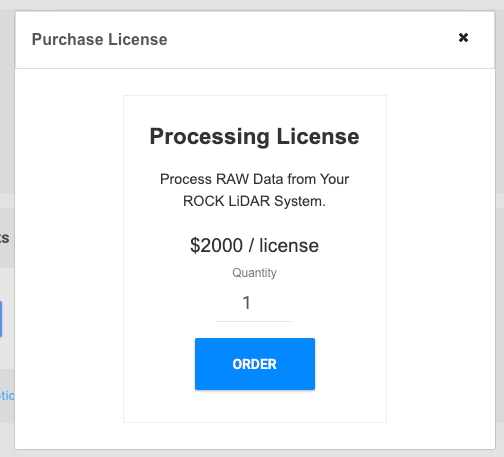This screenshot has height=457, width=504.
Task: Click the 'ROCK LiDAR System.' text
Action: click(x=254, y=201)
